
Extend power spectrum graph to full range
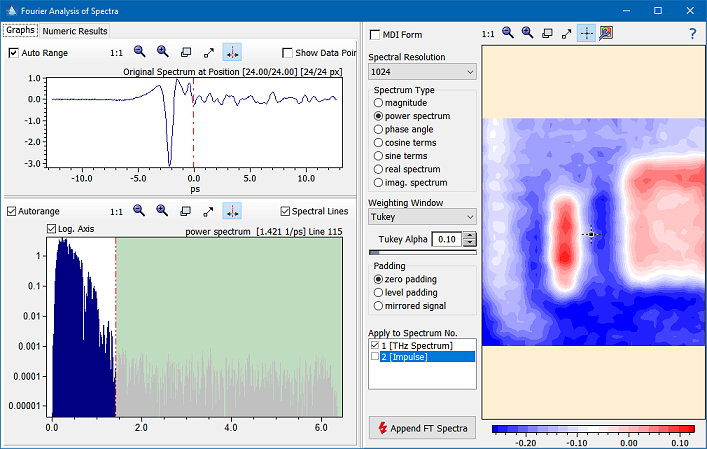(x=208, y=211)
